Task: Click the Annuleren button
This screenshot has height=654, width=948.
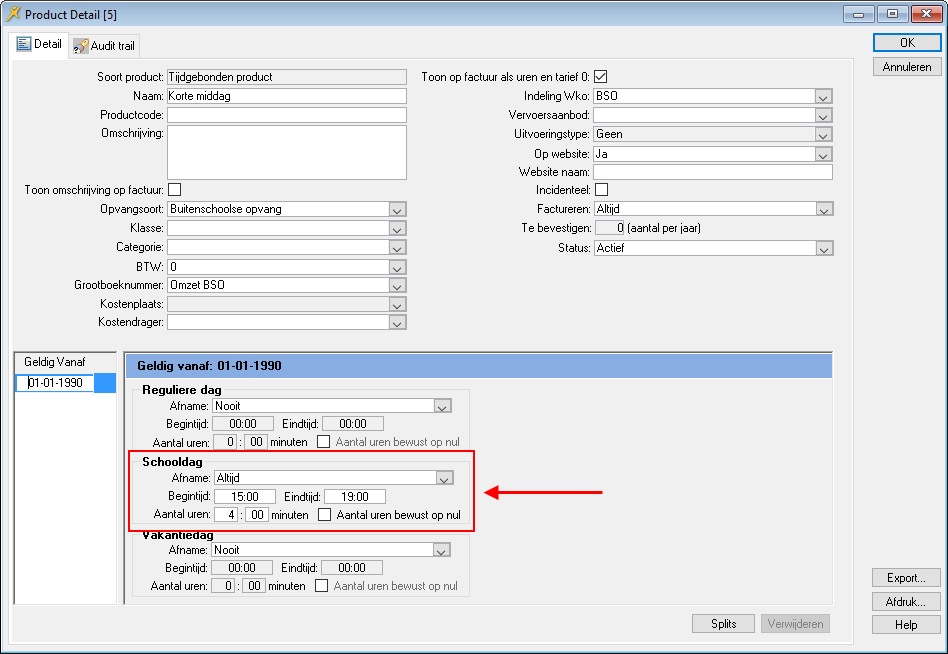Action: point(906,67)
